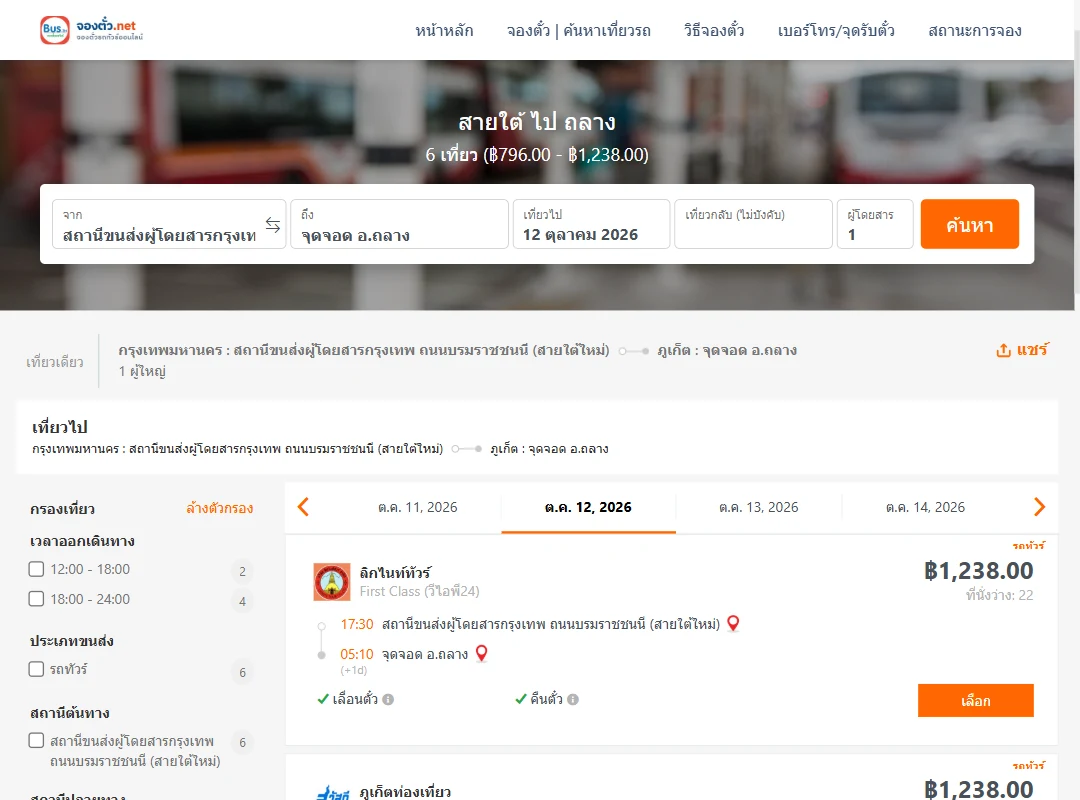
Task: Click info icon beside คืนตั๋ว
Action: tap(573, 699)
